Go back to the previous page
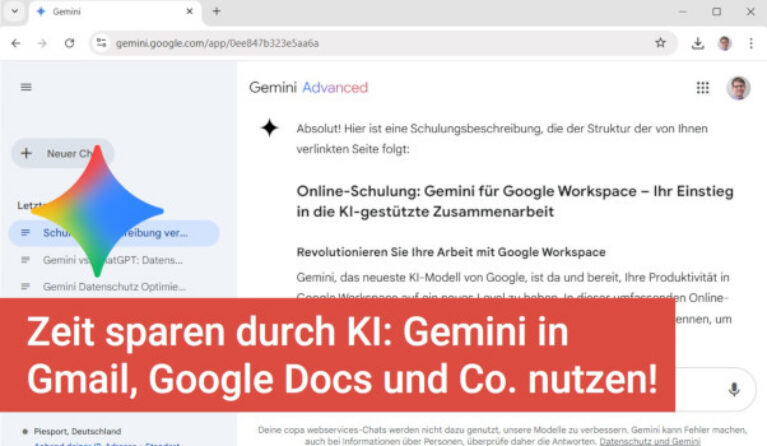This screenshot has width=767, height=446. point(16,43)
